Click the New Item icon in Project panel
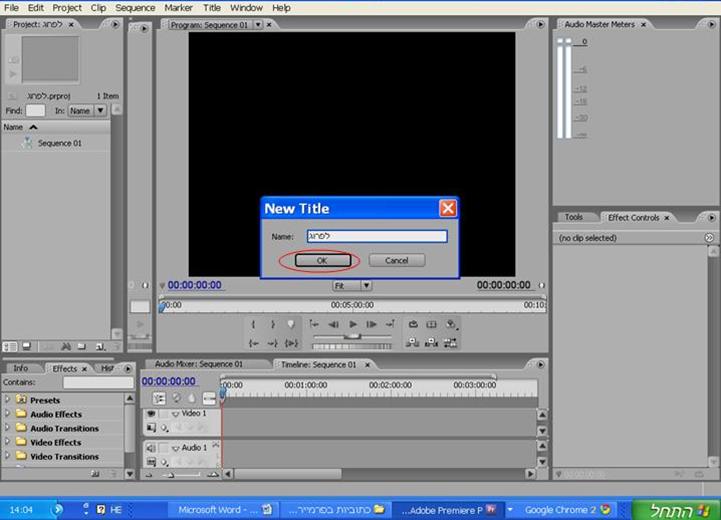The image size is (721, 520). (x=100, y=347)
